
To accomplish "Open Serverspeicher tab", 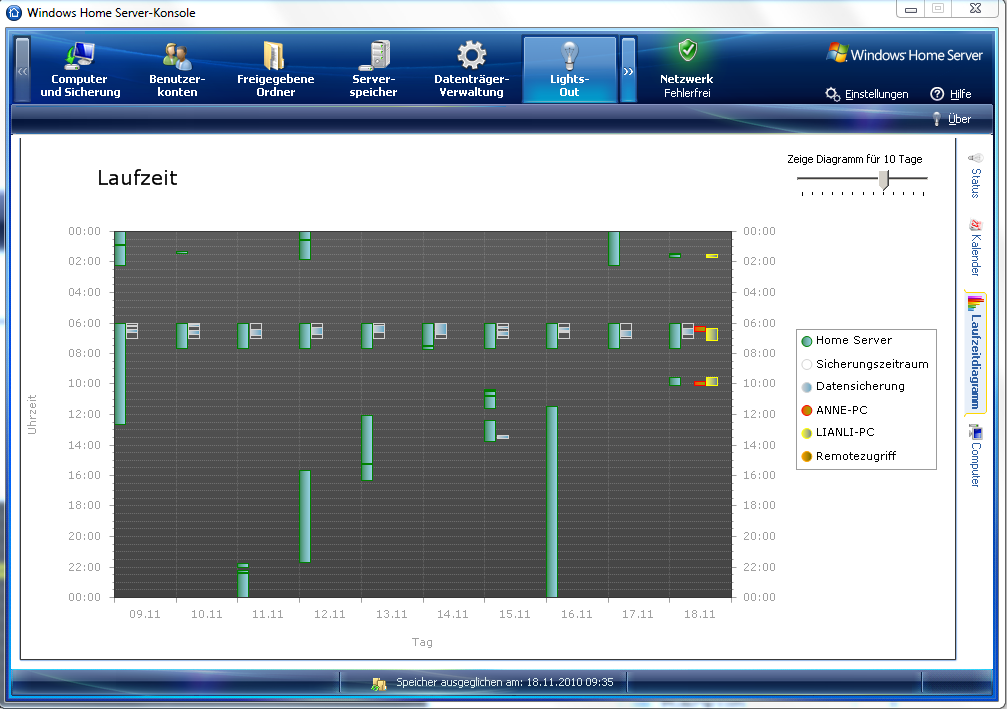I will [x=373, y=69].
